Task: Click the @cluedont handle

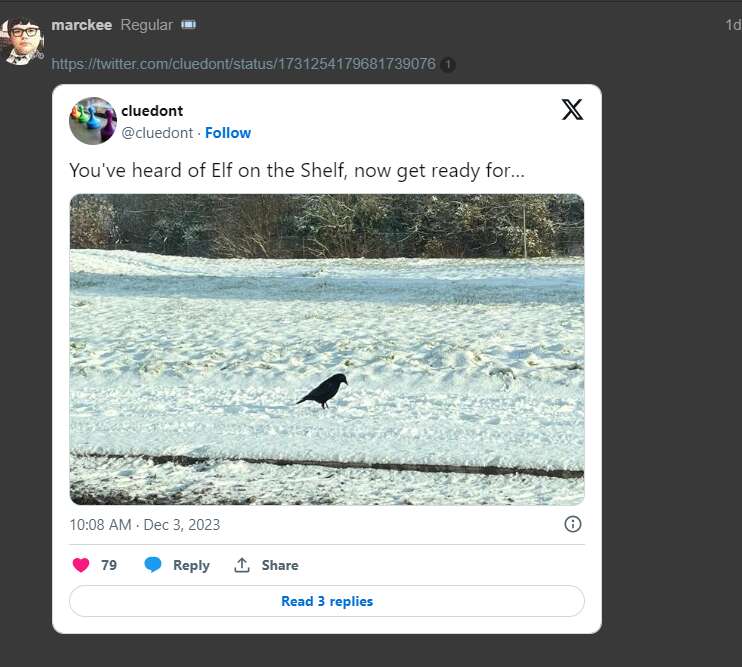Action: pyautogui.click(x=157, y=133)
